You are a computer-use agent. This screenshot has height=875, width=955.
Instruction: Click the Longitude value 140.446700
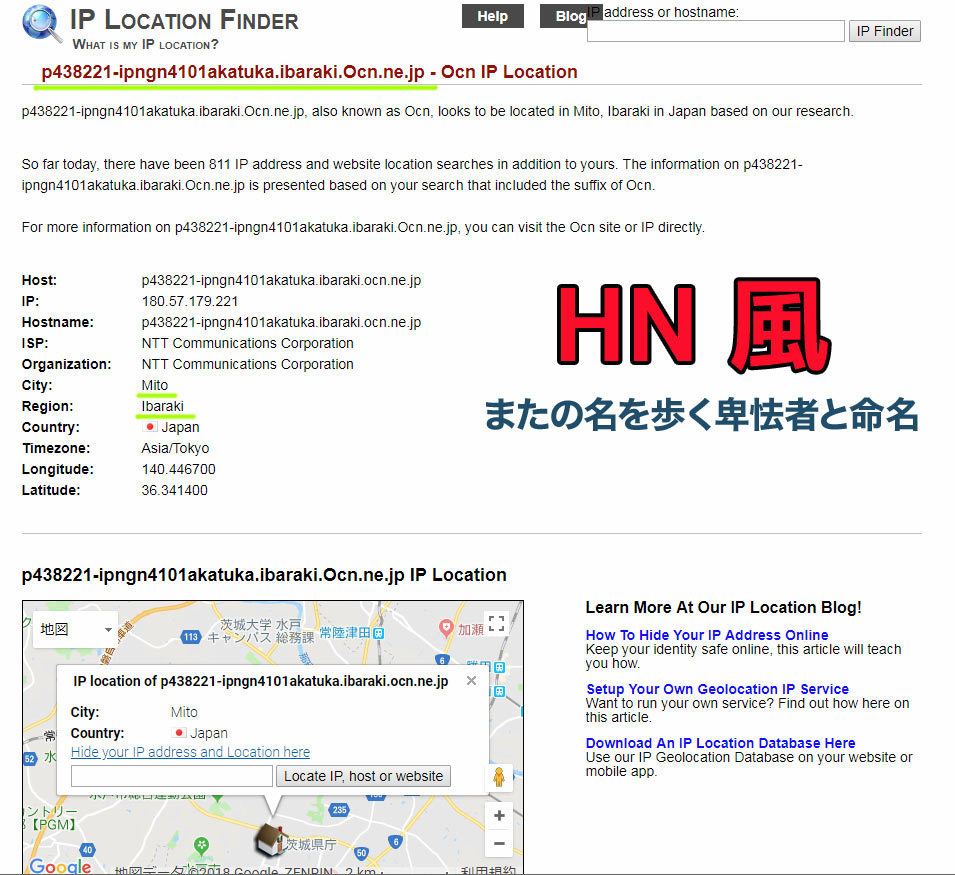178,469
